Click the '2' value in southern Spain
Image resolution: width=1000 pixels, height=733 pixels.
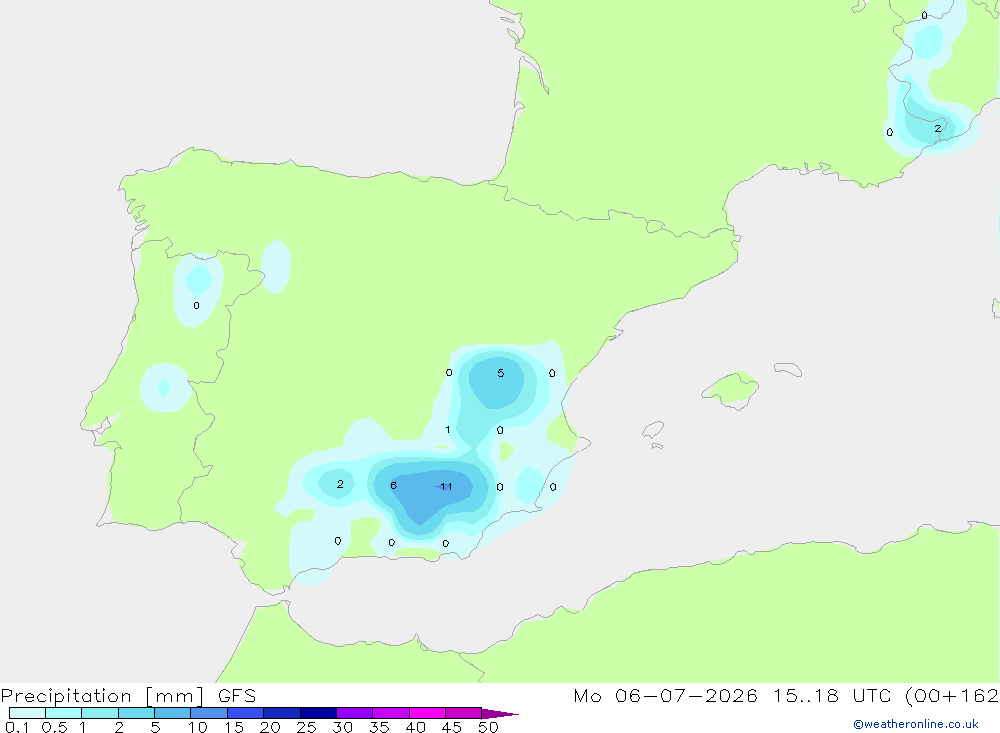(340, 484)
